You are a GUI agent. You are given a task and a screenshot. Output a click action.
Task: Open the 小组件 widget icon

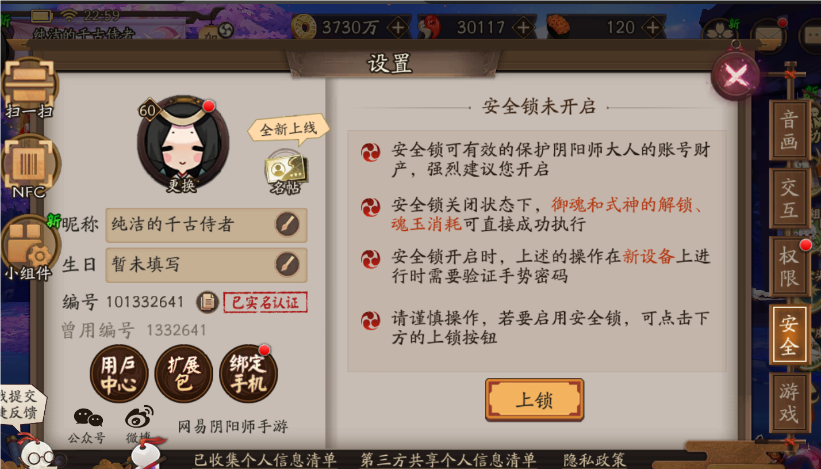pyautogui.click(x=30, y=248)
